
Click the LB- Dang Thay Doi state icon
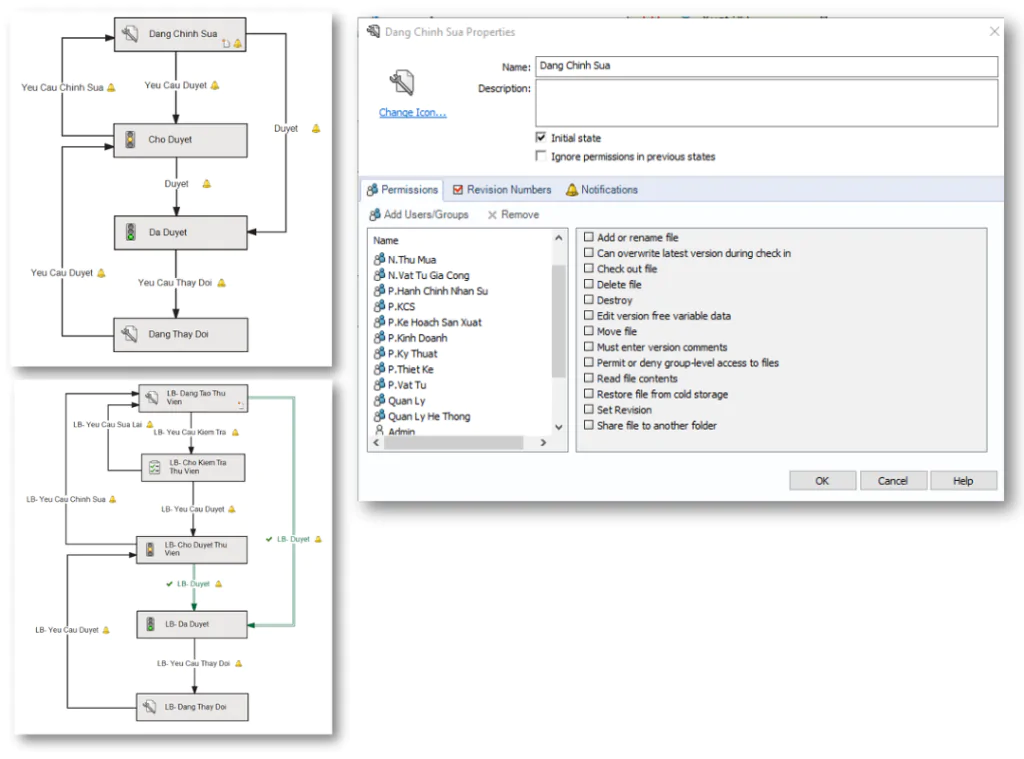pos(150,707)
